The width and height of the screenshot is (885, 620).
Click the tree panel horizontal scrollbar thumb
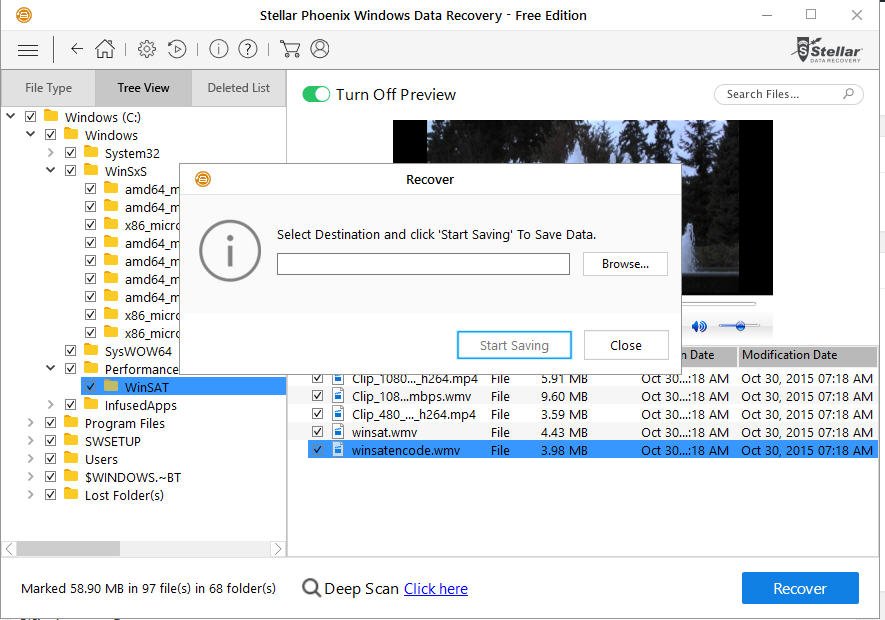pyautogui.click(x=68, y=548)
